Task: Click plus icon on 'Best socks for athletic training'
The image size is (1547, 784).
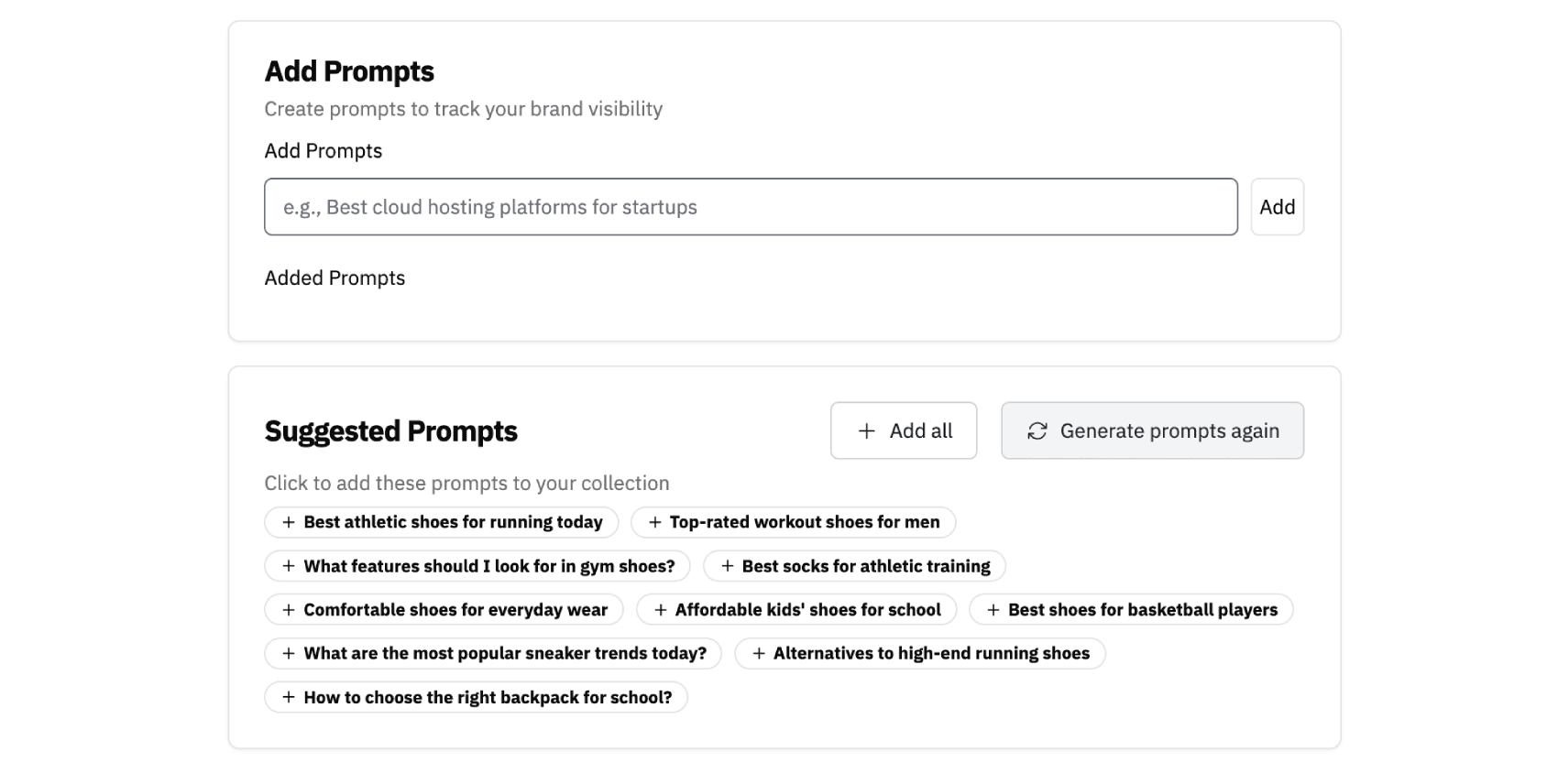Action: pyautogui.click(x=727, y=566)
